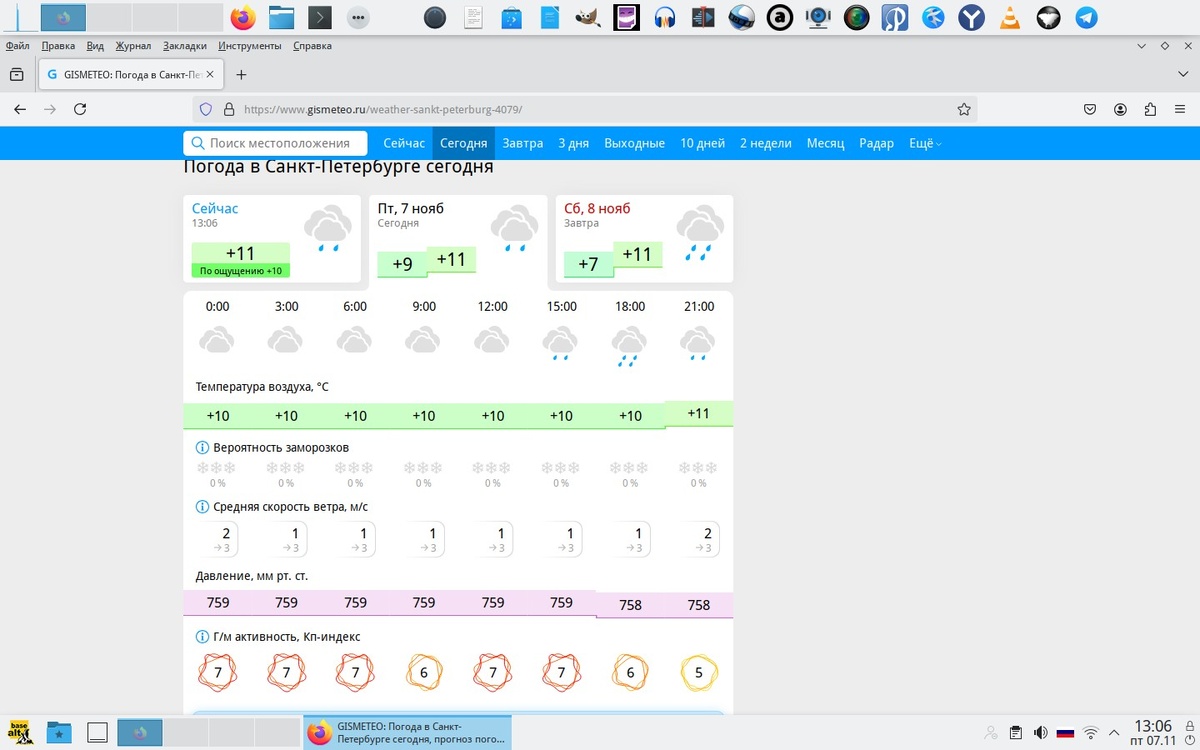Screen dimensions: 1200x750
Task: Activate the Firefox GISMETEO taskbar entry
Action: click(407, 732)
